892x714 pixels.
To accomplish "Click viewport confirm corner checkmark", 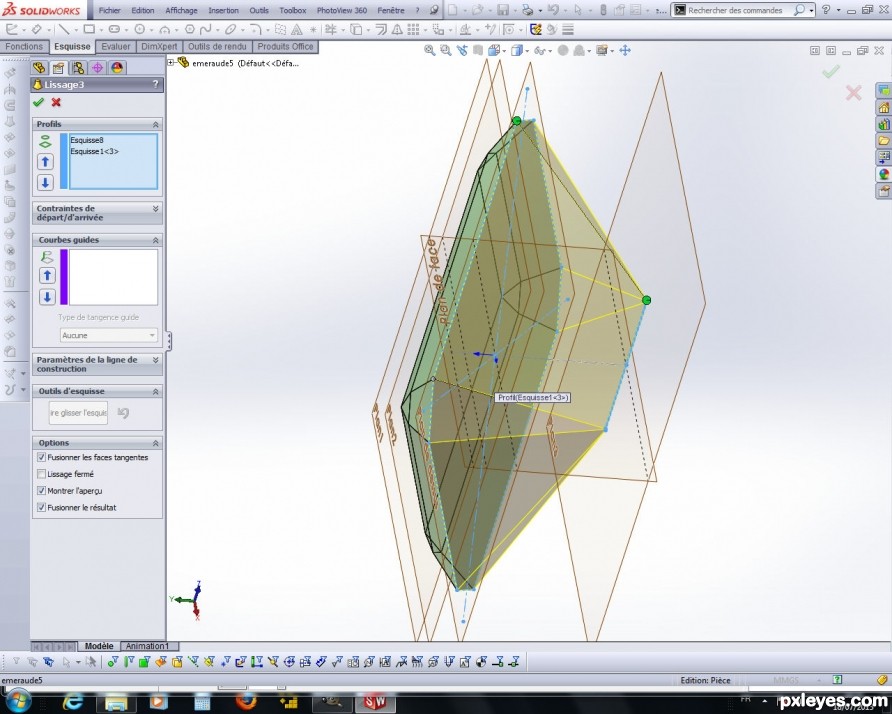I will 831,71.
